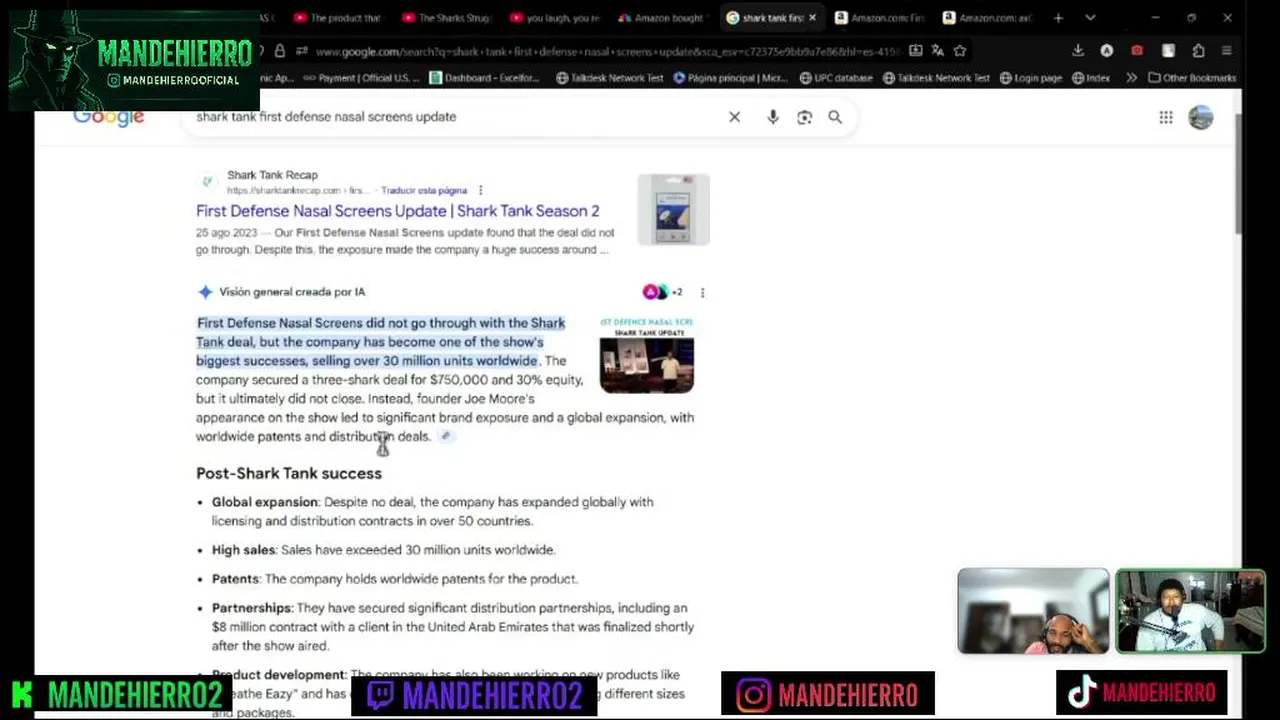Bookmark this page with the star icon

click(x=960, y=51)
